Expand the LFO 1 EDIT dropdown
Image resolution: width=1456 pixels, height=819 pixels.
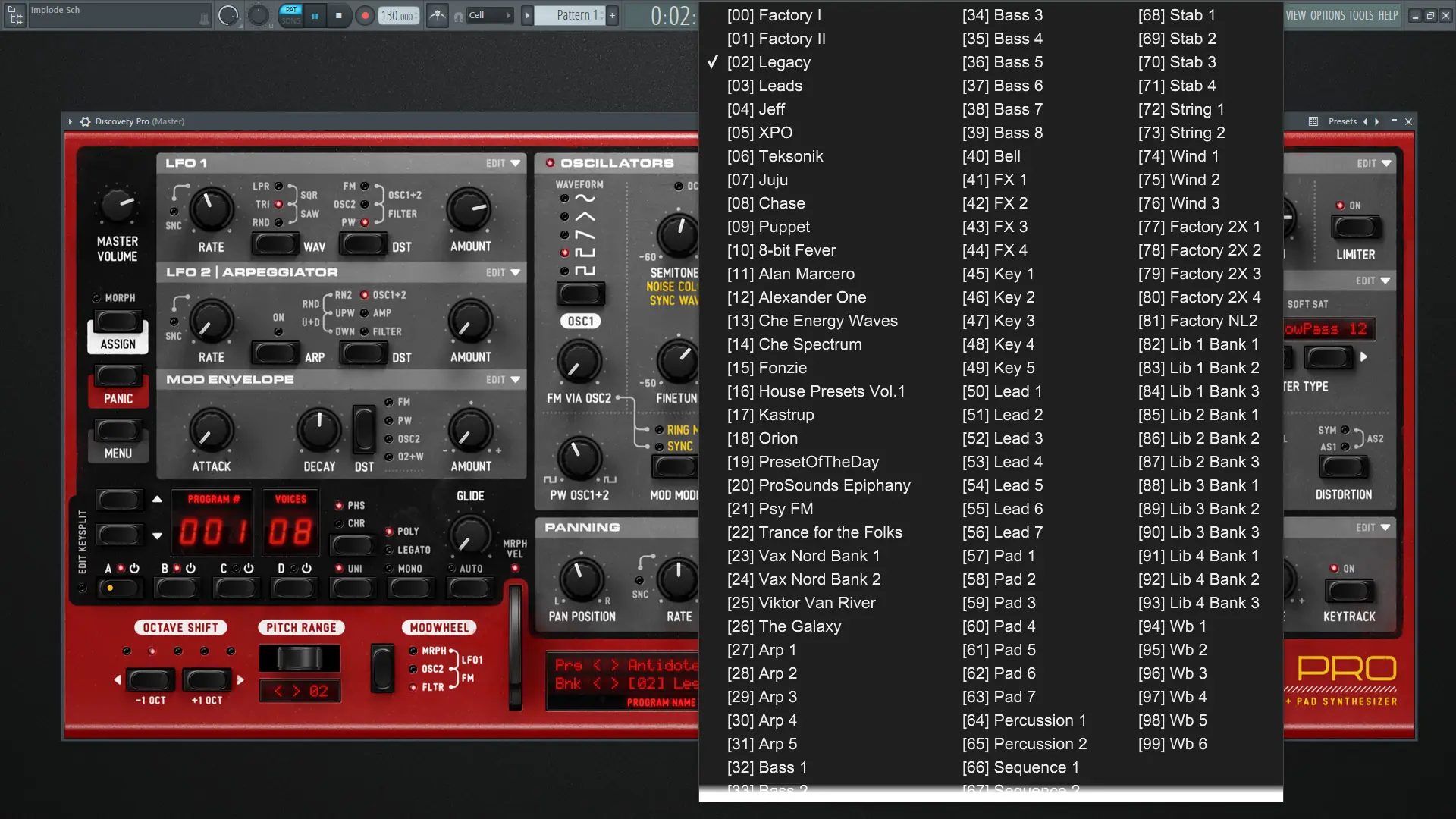coord(504,163)
